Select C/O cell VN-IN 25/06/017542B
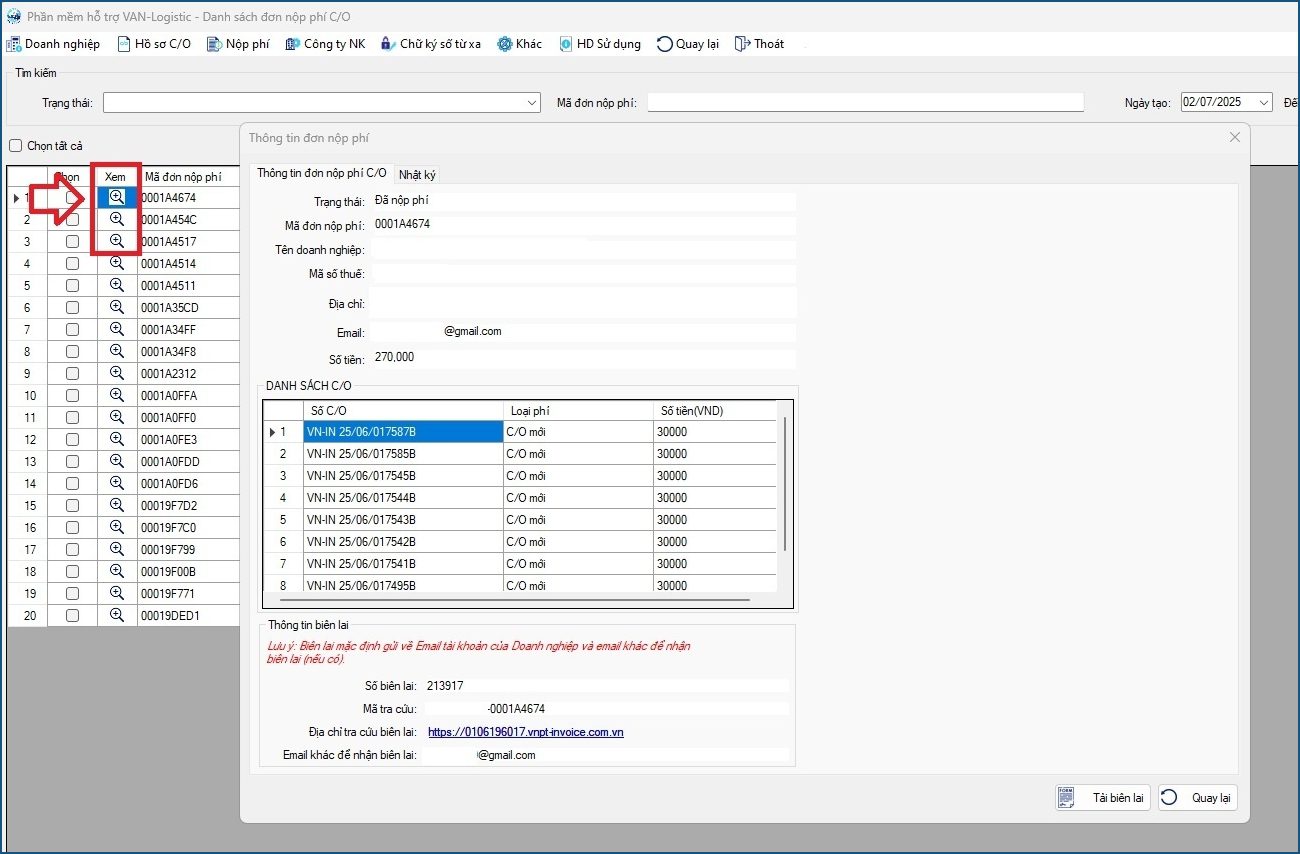Screen dimensions: 1300x854 (x=403, y=542)
